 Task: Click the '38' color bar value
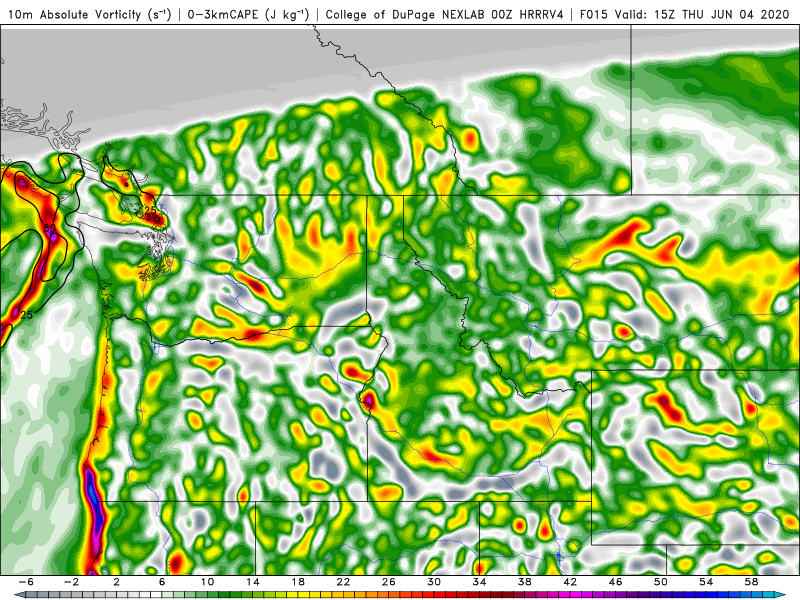pos(524,582)
